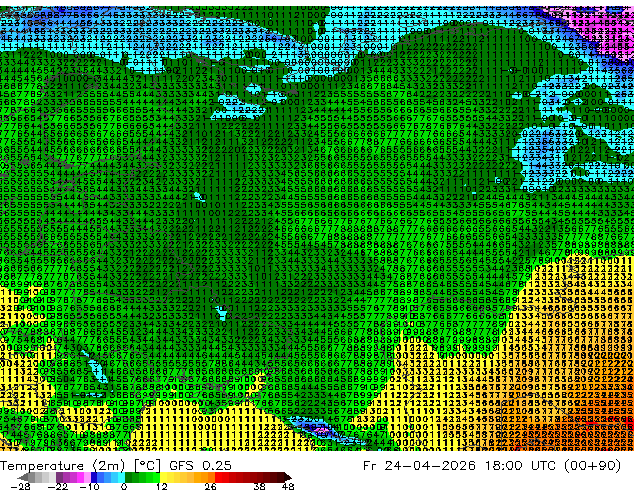Screen dimensions: 634x490
Task: Click the '48' legend scale label
Action: click(x=288, y=486)
